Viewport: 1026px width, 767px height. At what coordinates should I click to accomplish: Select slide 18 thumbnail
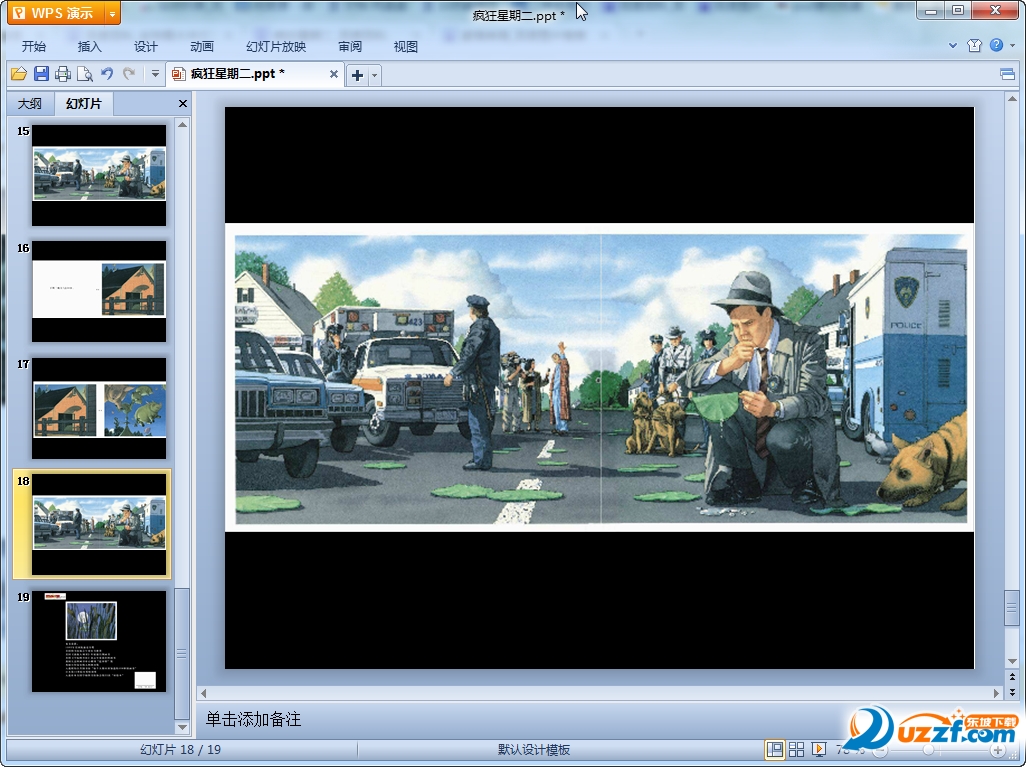click(99, 524)
